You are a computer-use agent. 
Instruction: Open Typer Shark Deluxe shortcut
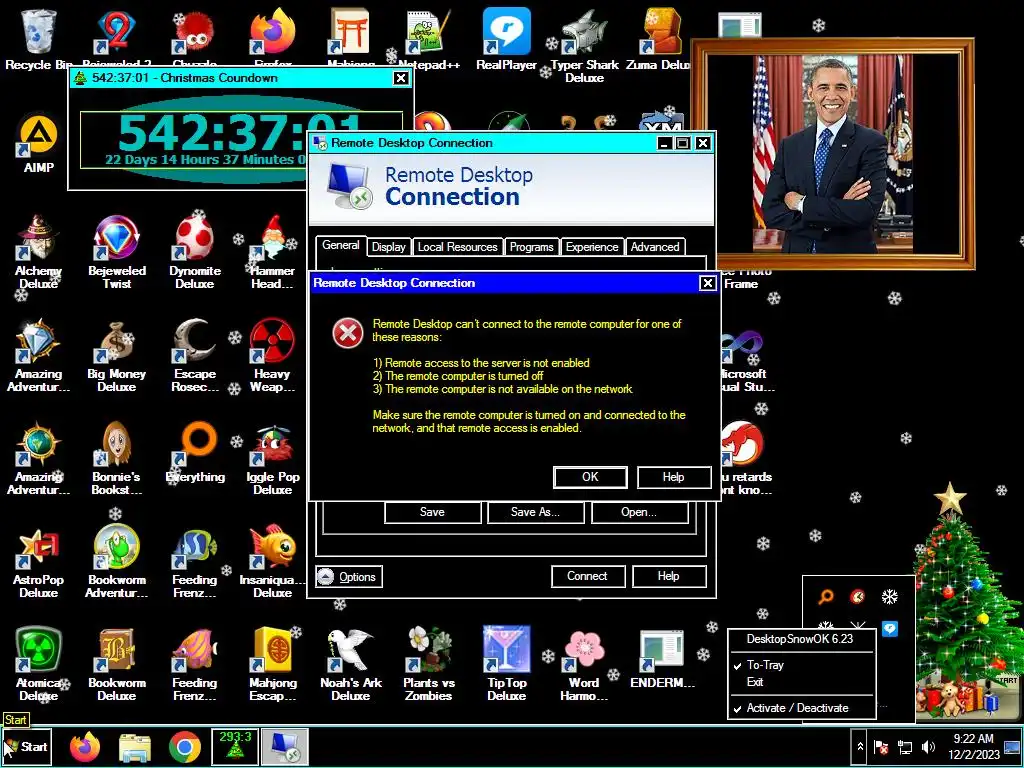(584, 44)
